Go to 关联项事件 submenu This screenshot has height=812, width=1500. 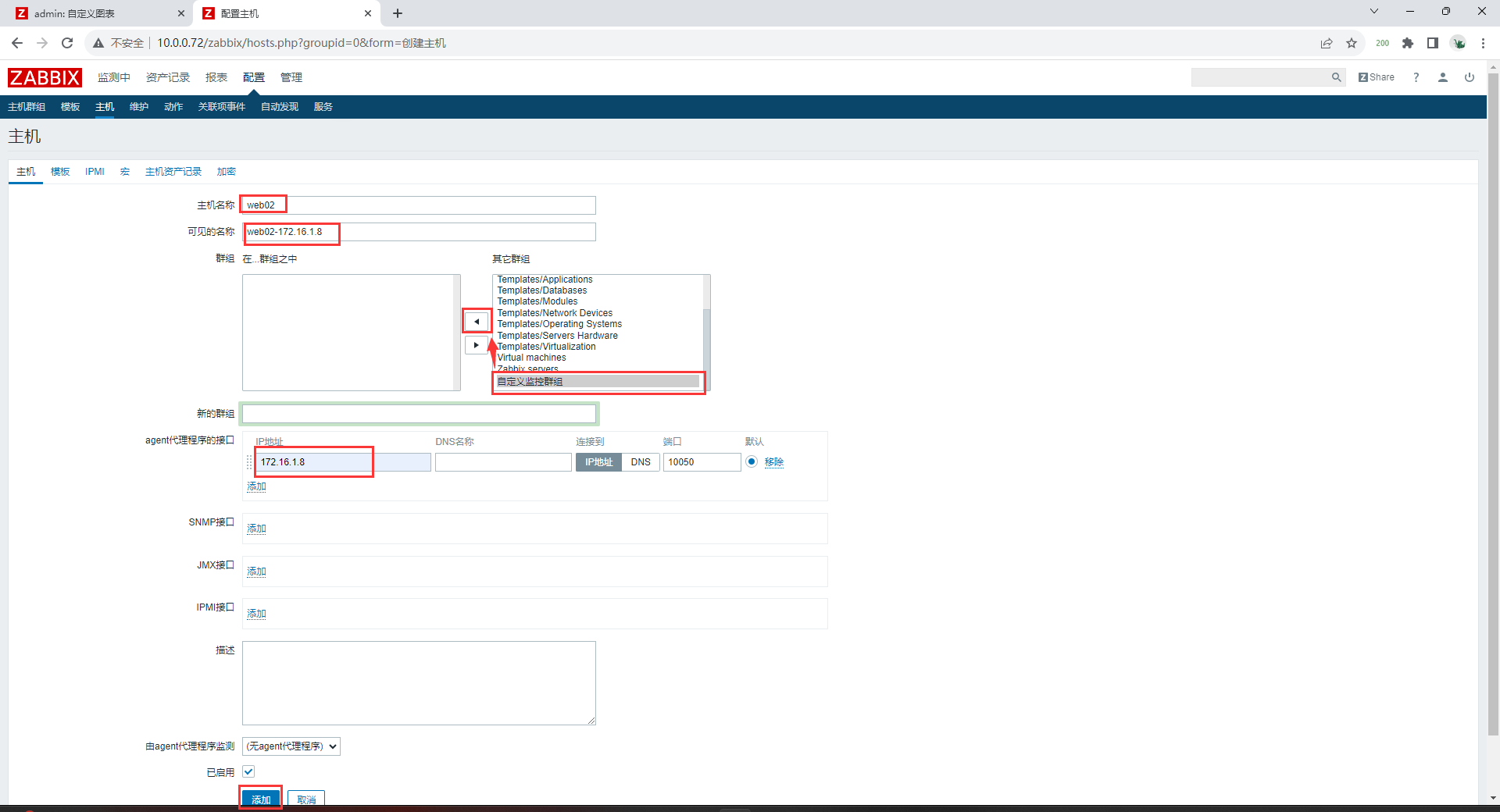[222, 107]
